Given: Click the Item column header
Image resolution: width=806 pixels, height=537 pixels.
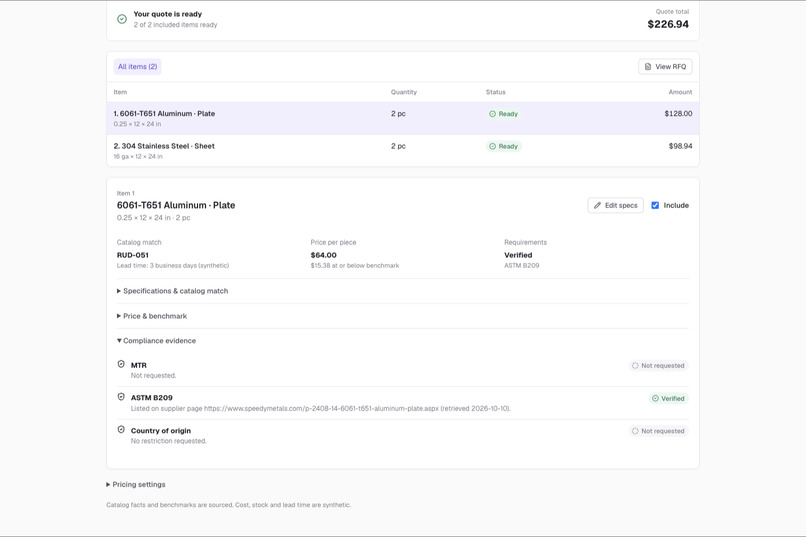Looking at the screenshot, I should (120, 92).
